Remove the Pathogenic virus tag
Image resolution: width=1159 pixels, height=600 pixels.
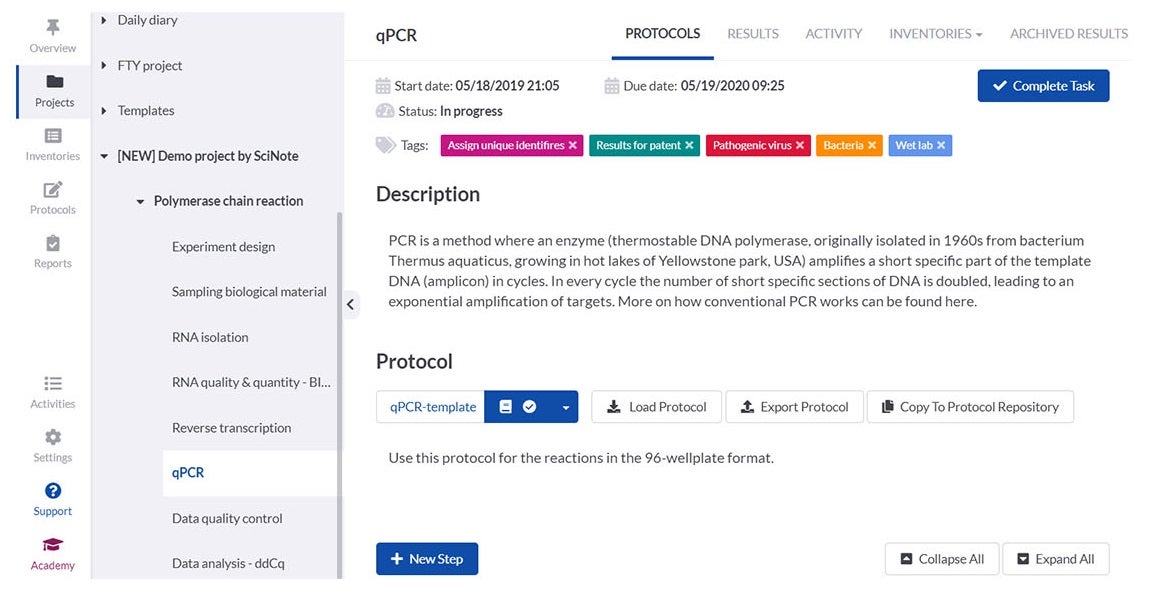pos(800,146)
